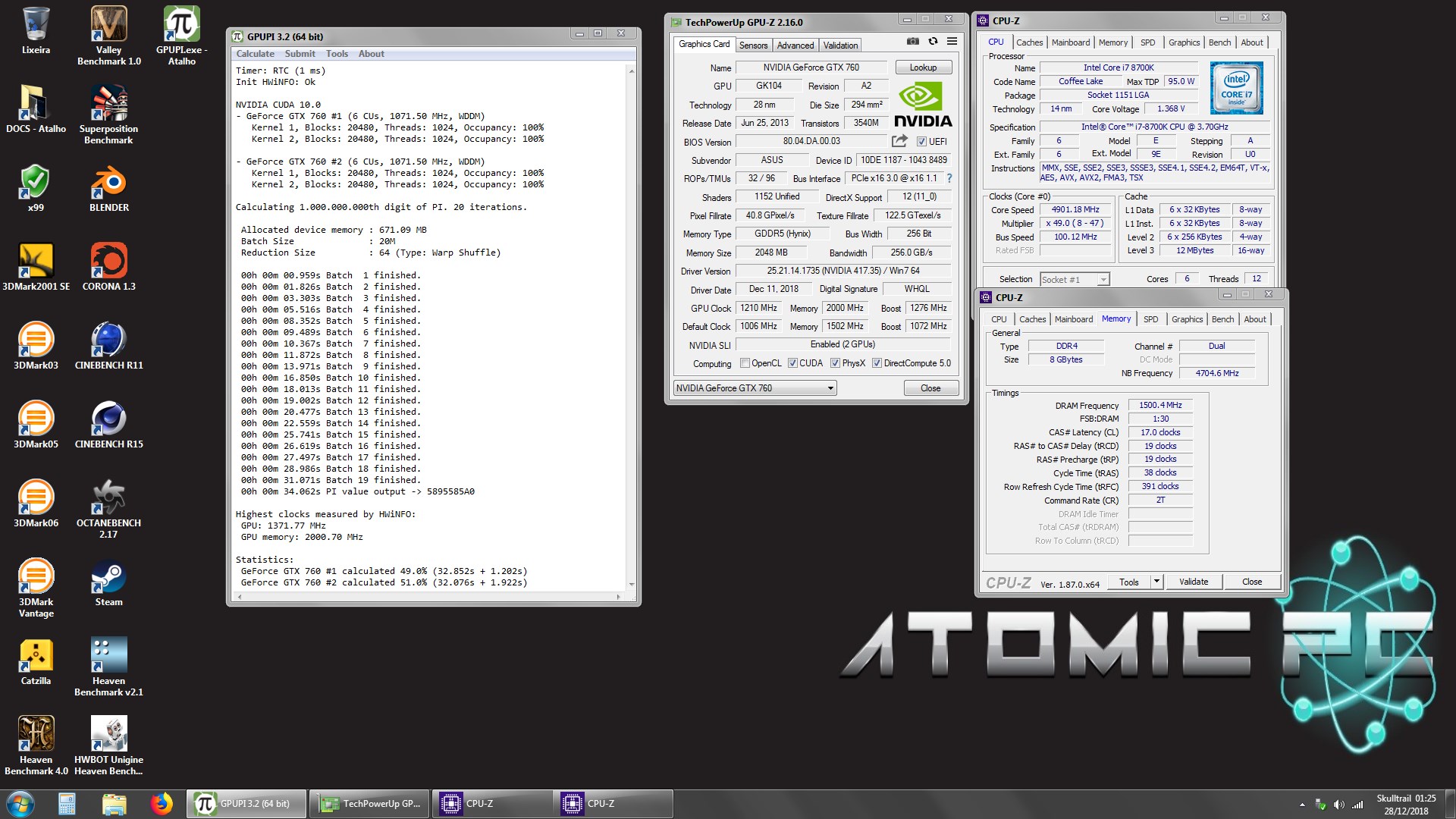The image size is (1456, 819).
Task: Launch Valley Benchmark 1.0 shortcut
Action: click(108, 35)
